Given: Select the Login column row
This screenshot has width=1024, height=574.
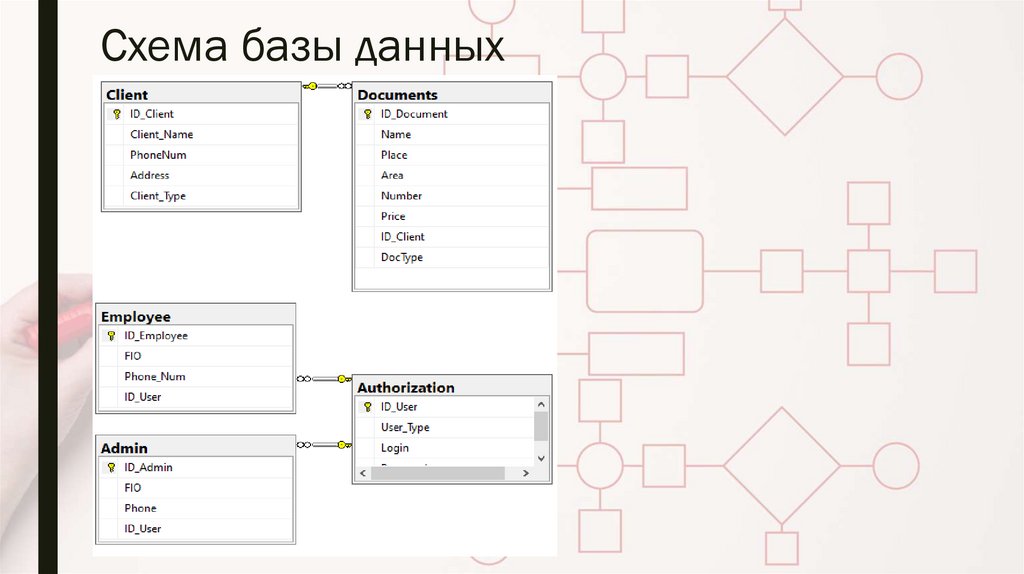Looking at the screenshot, I should (x=445, y=448).
